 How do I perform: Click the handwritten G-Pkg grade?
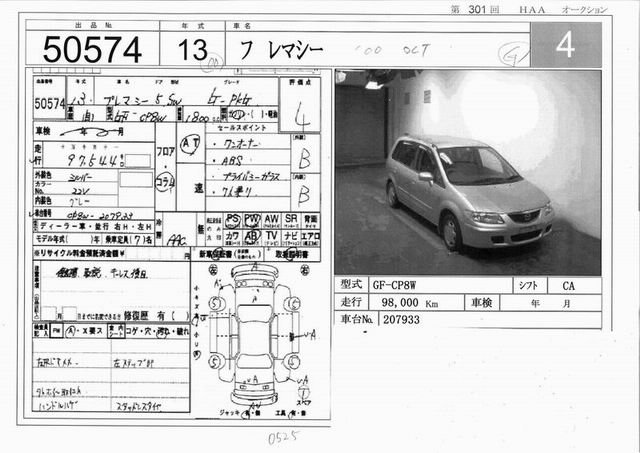tap(230, 98)
